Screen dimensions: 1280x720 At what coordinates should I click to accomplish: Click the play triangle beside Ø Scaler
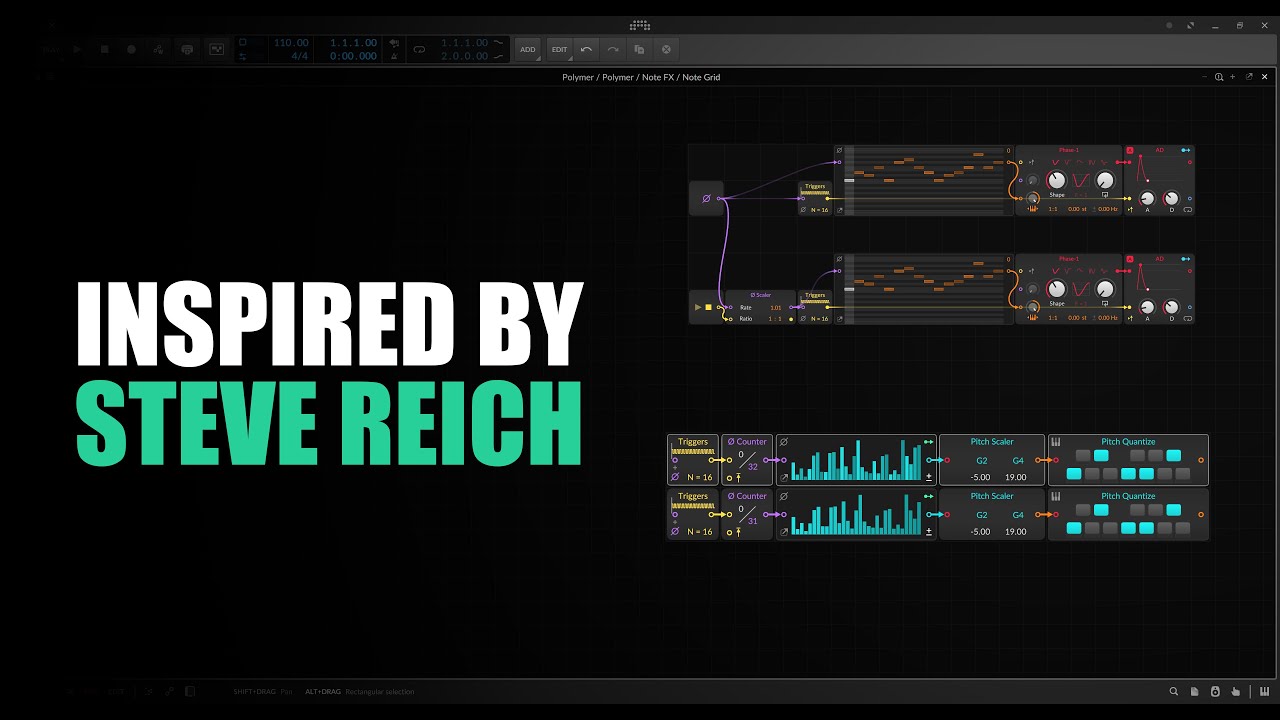(698, 307)
